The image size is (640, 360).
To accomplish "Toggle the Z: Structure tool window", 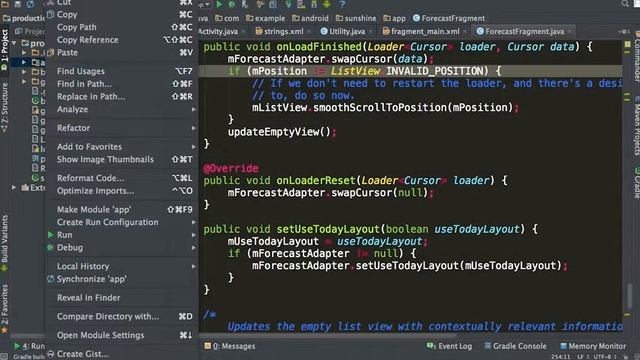I will point(4,107).
